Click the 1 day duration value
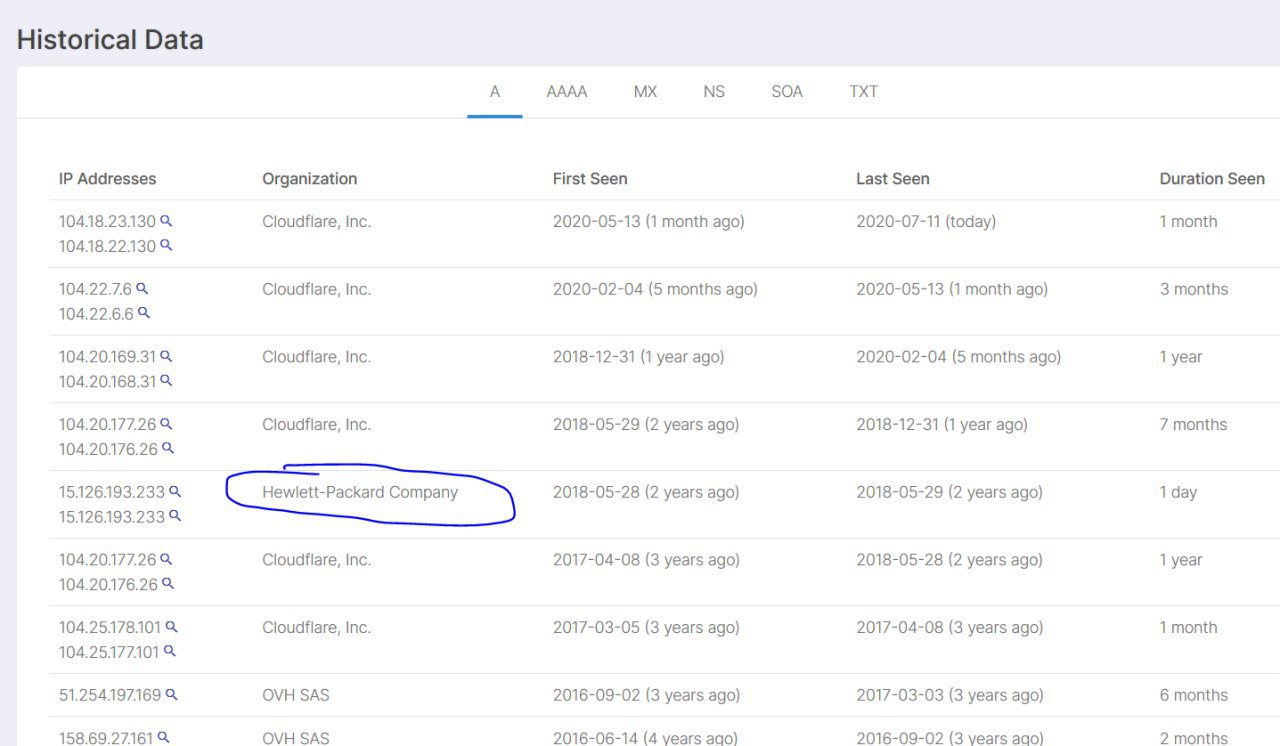This screenshot has height=746, width=1280. (1178, 492)
